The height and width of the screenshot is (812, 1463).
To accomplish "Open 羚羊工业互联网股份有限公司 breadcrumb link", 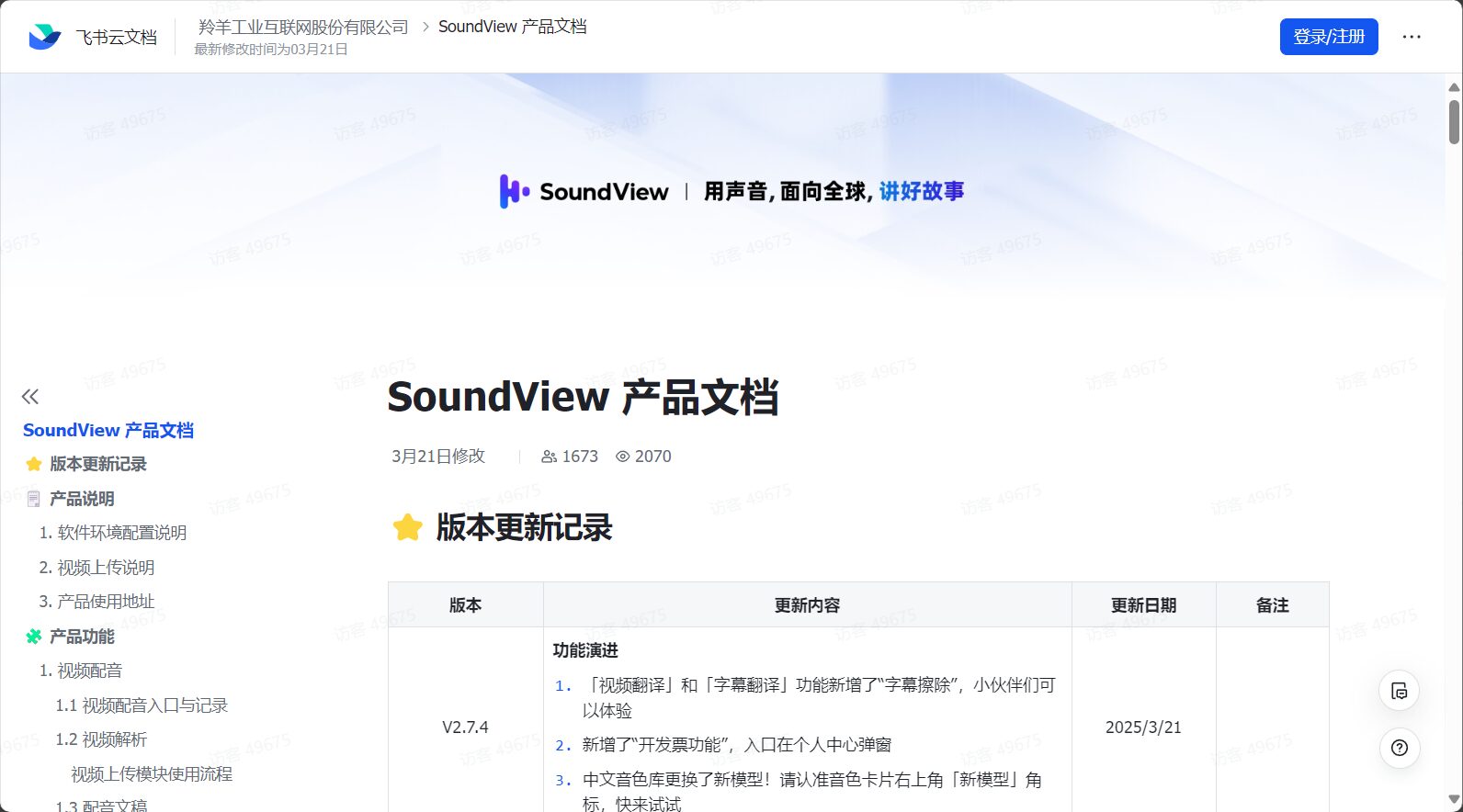I will (303, 27).
